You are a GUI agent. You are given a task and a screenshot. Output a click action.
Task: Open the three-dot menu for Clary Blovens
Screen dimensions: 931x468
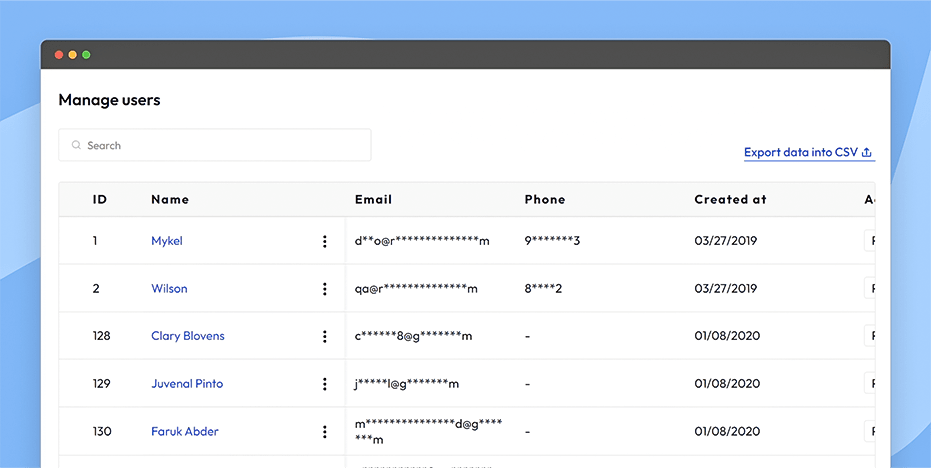324,336
